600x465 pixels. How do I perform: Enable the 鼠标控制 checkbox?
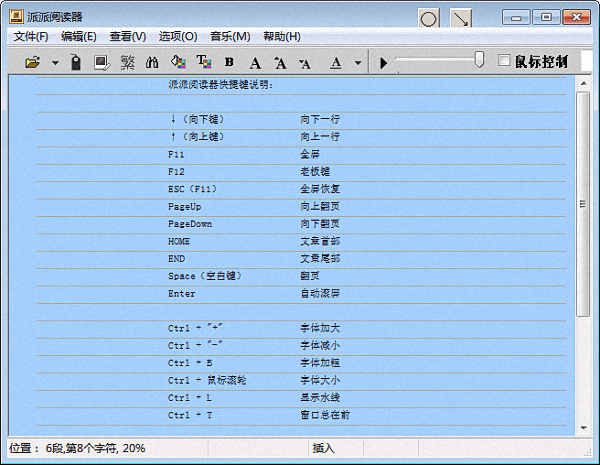[504, 61]
